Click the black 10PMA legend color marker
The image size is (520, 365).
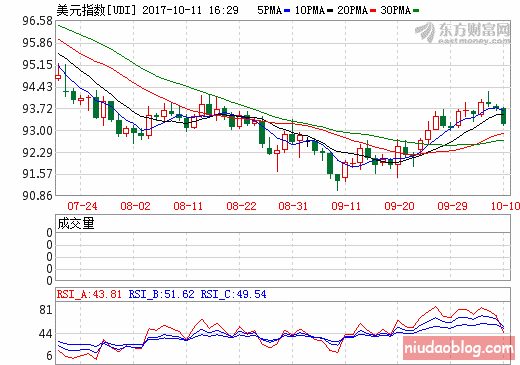[330, 11]
